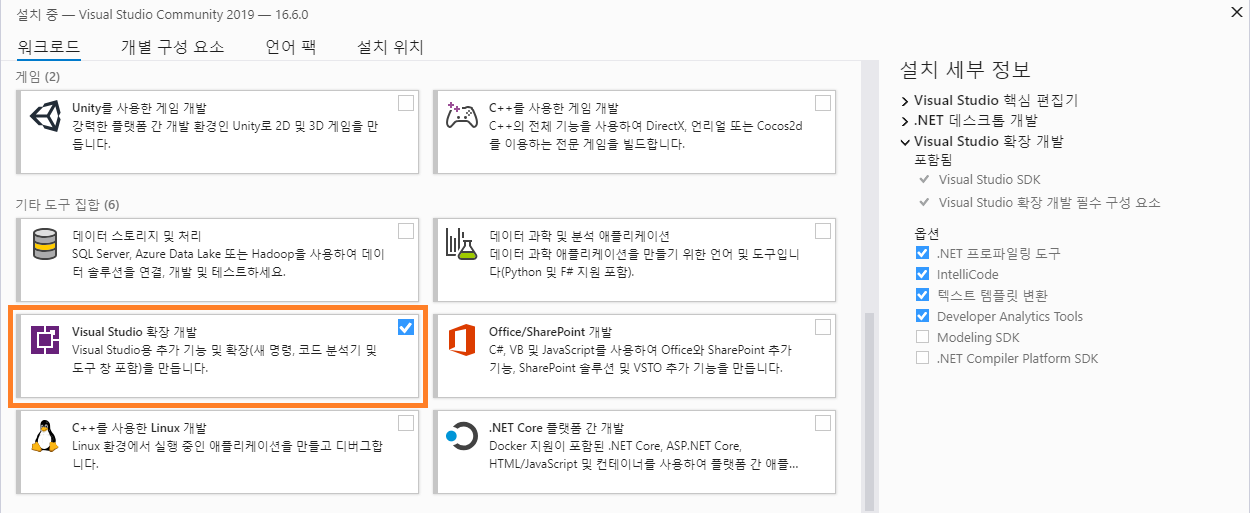Click the Visual Studio SDK included item
The image size is (1250, 513).
click(x=989, y=180)
